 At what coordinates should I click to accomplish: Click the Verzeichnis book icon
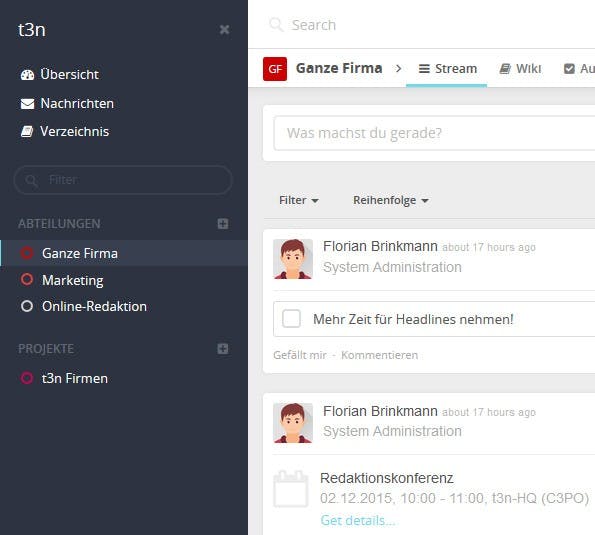point(27,132)
